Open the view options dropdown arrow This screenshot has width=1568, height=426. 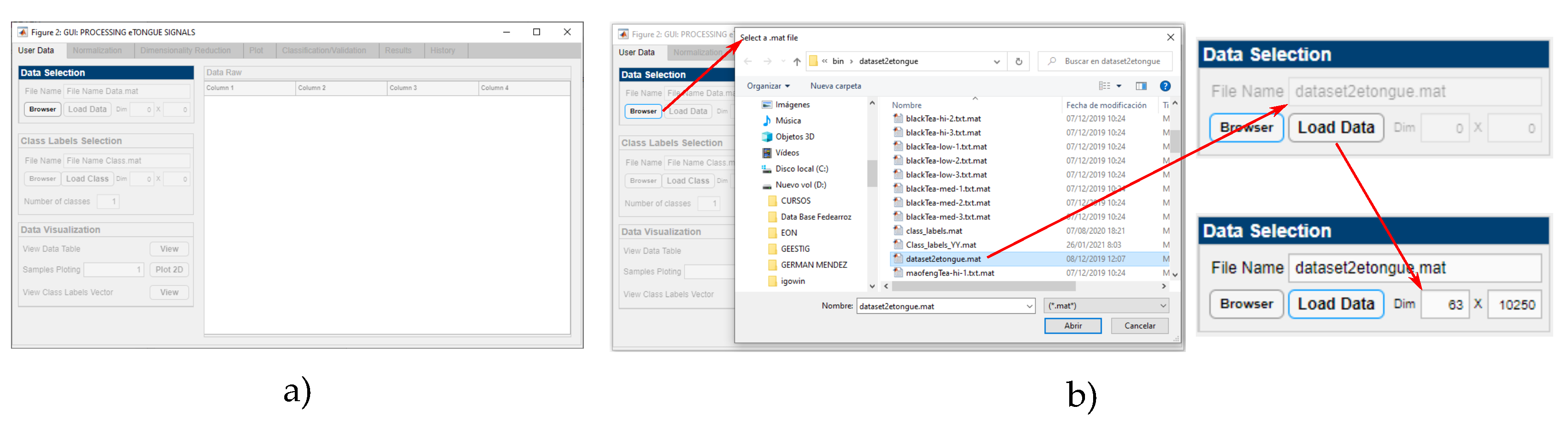coord(1119,86)
